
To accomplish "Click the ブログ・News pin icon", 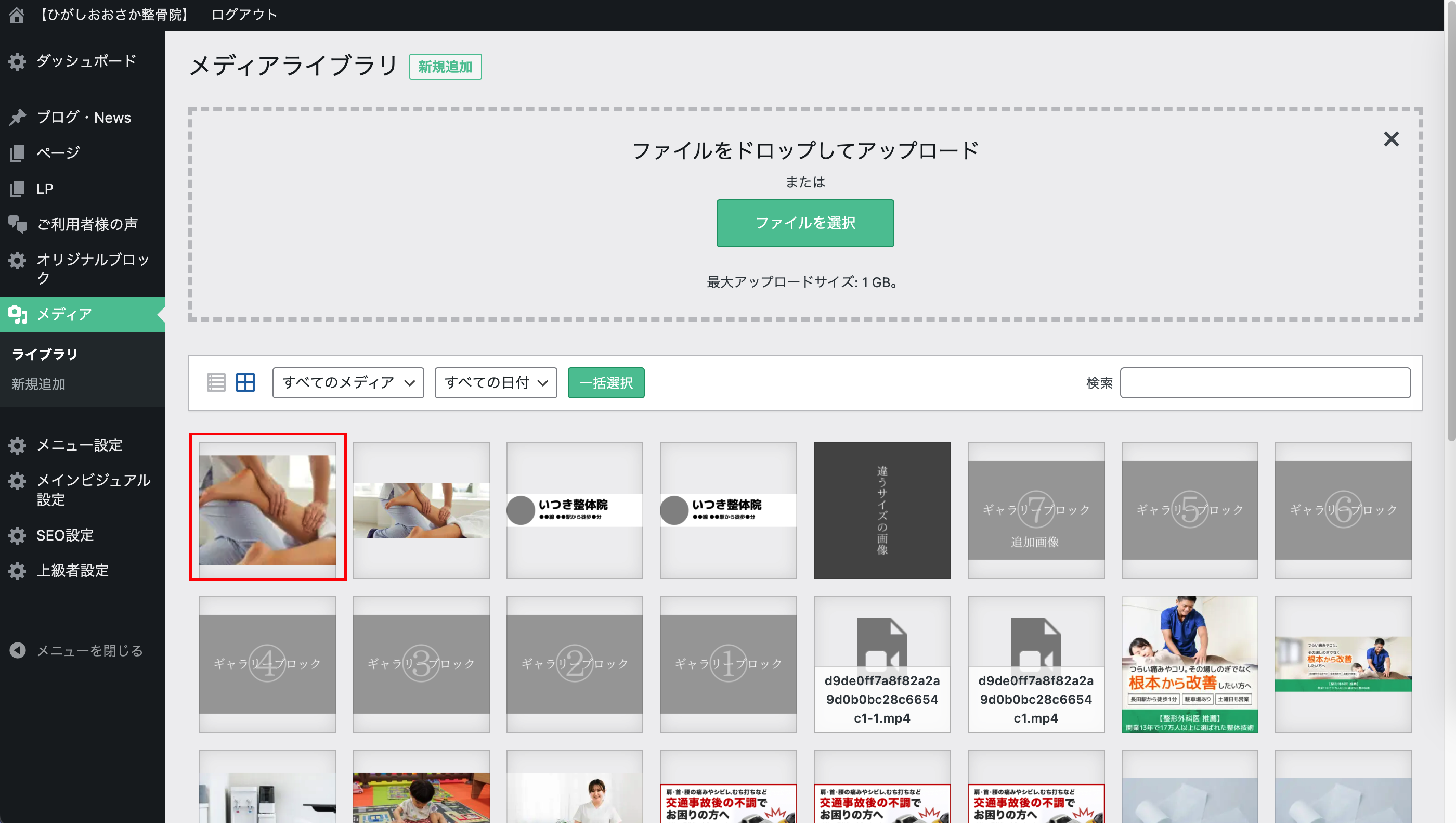I will coord(18,117).
